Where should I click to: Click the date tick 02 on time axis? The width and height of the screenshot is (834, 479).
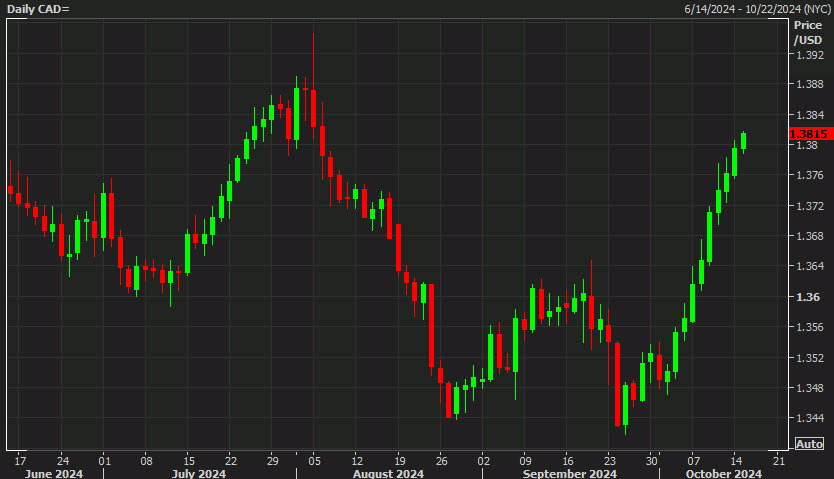pyautogui.click(x=483, y=461)
